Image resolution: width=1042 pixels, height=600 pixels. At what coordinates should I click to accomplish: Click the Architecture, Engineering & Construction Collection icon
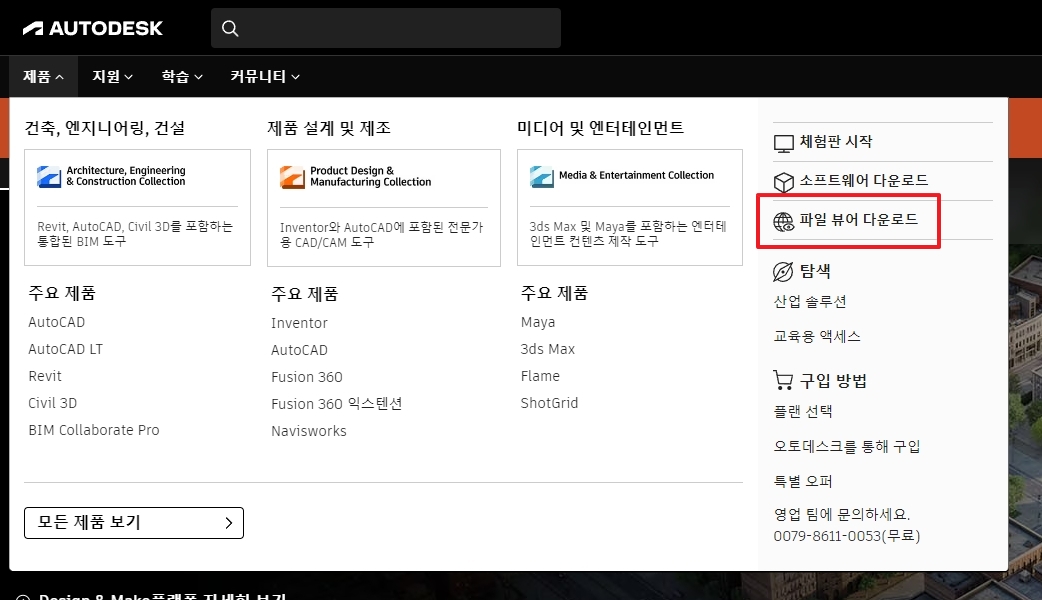[49, 177]
